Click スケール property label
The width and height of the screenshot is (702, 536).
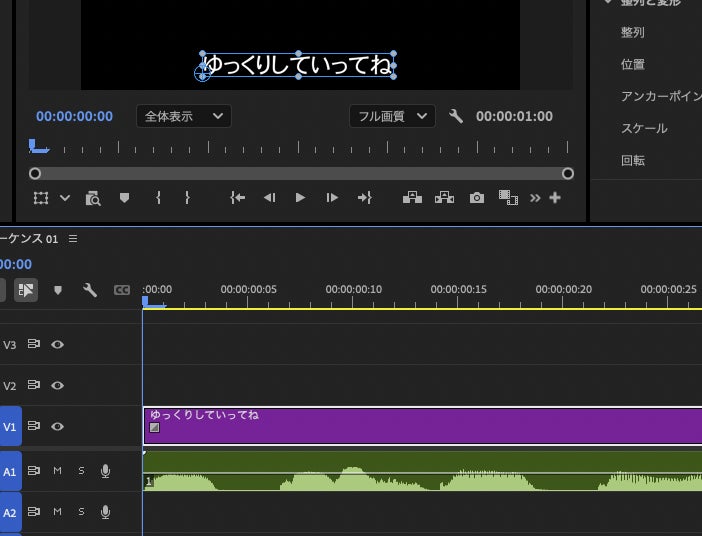coord(644,129)
